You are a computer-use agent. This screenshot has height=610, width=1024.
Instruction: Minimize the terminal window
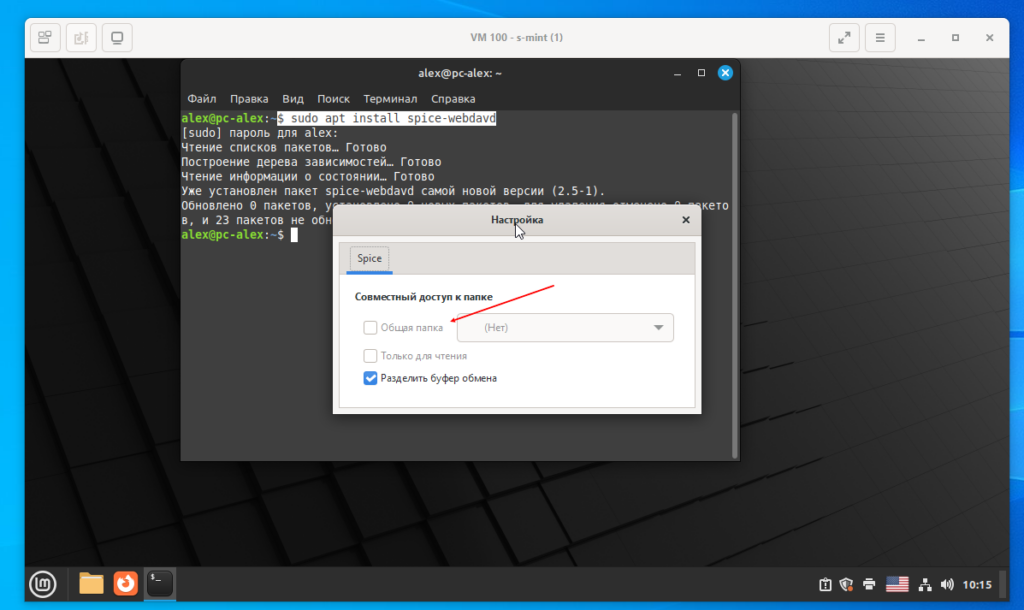tap(677, 73)
